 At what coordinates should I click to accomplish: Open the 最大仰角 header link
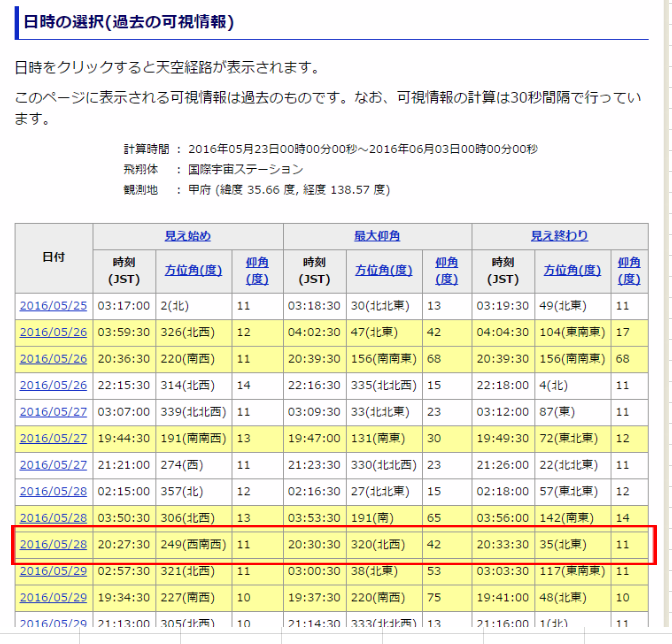(x=377, y=236)
